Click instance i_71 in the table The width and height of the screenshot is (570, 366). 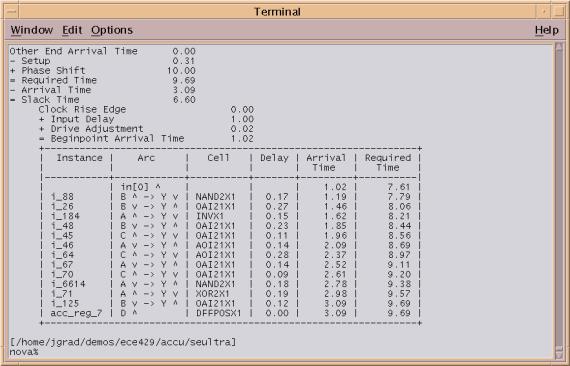tap(62, 294)
